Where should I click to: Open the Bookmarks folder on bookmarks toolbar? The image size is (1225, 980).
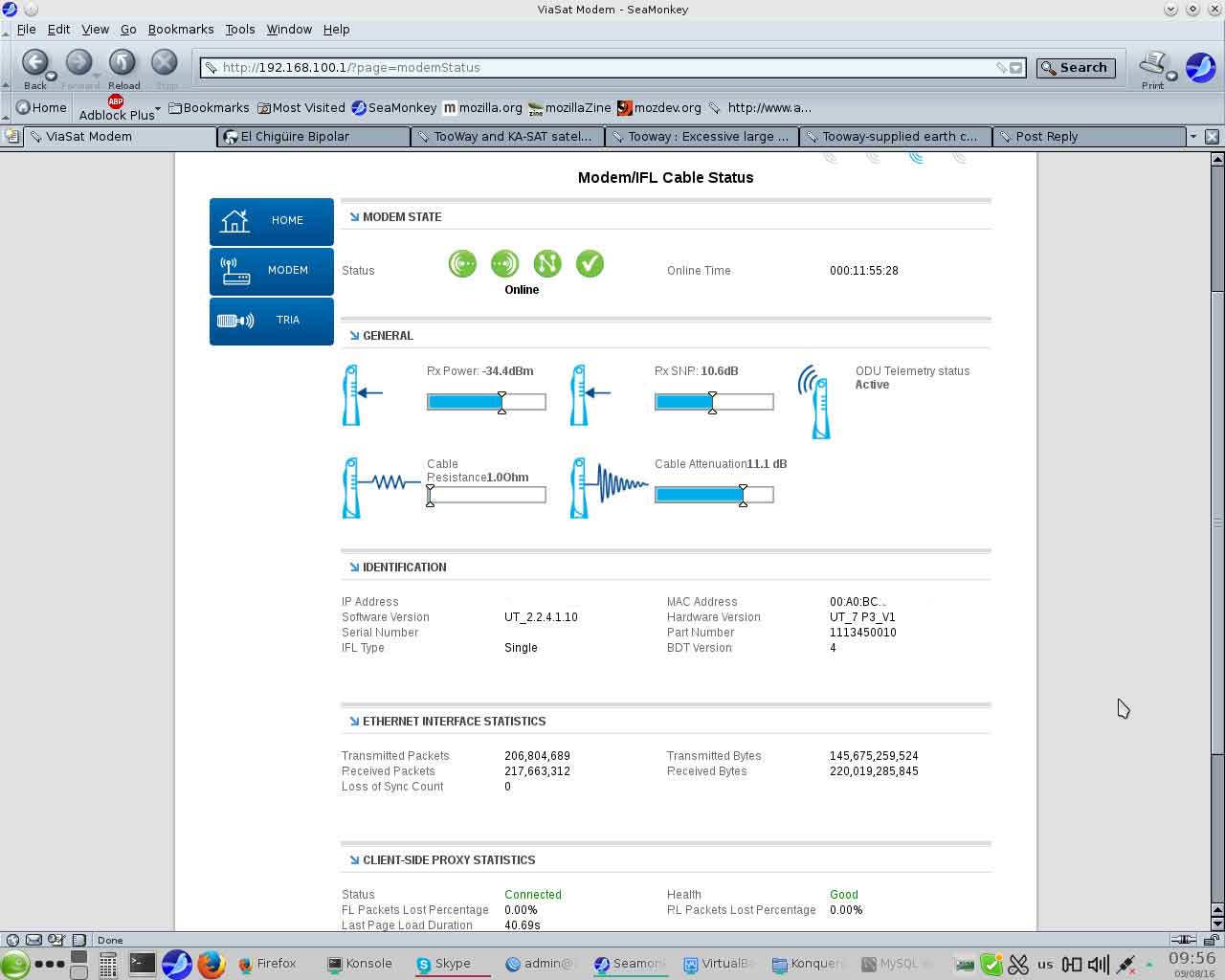pyautogui.click(x=209, y=107)
